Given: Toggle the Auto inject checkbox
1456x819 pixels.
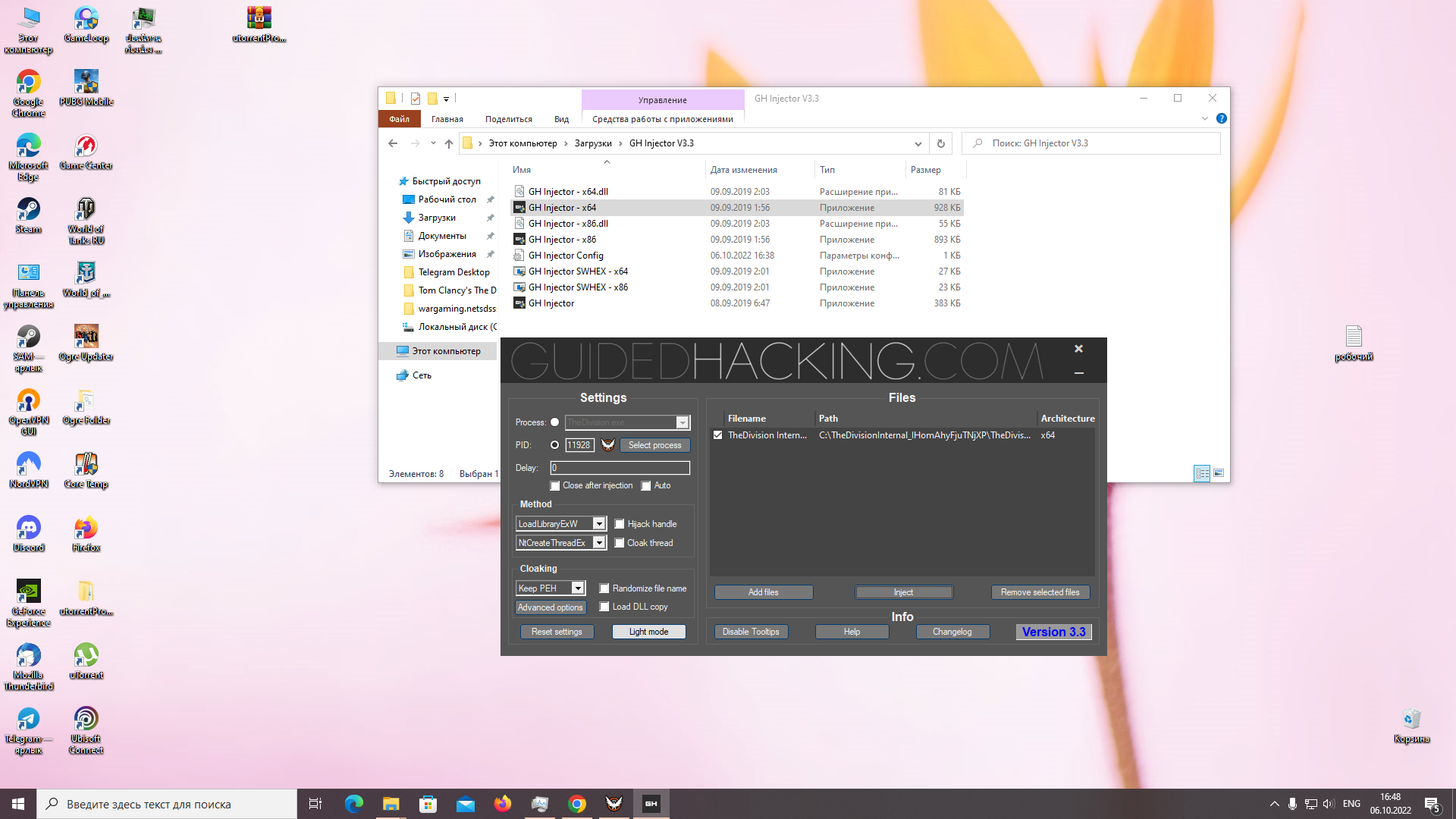Looking at the screenshot, I should click(646, 485).
